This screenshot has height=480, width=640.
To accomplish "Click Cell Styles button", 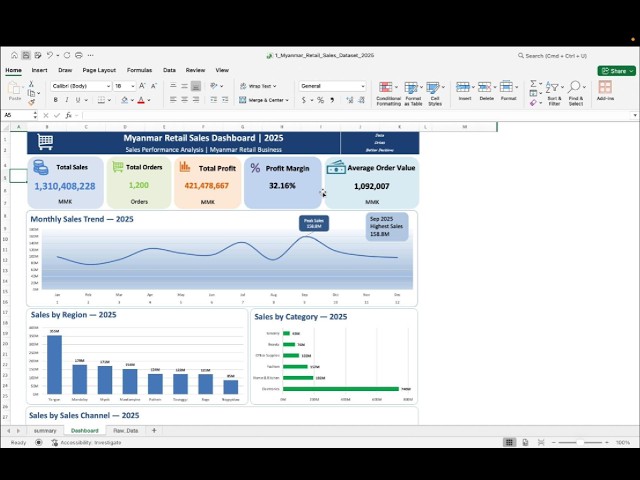I will (435, 93).
